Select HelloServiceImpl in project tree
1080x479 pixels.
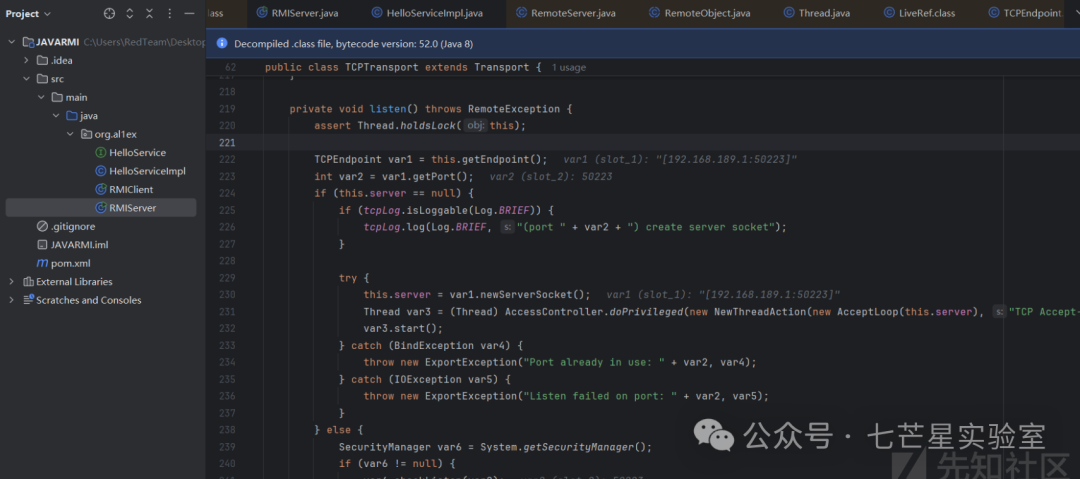(147, 171)
